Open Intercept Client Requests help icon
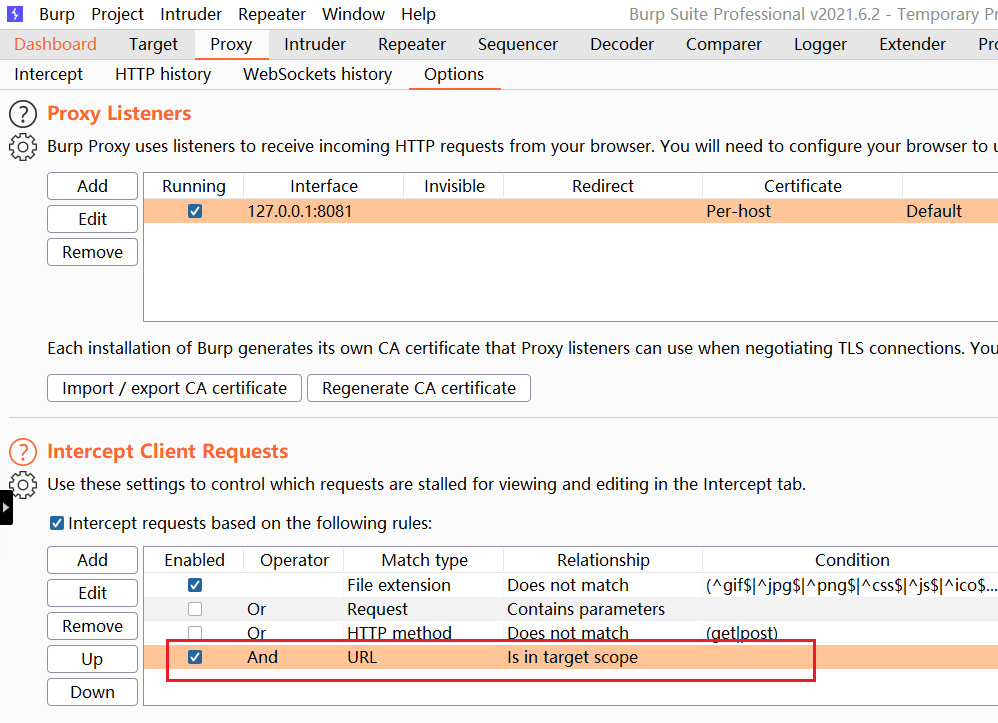Image resolution: width=998 pixels, height=723 pixels. click(23, 452)
